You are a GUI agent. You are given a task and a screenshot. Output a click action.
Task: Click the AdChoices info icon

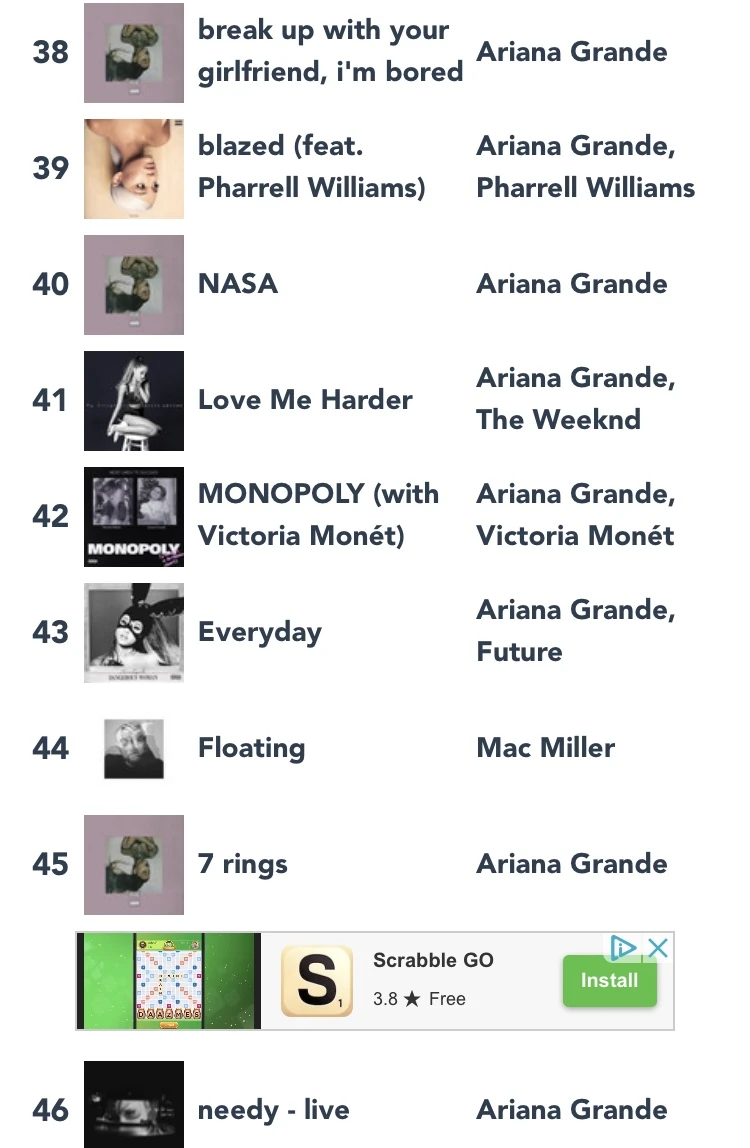click(x=623, y=948)
